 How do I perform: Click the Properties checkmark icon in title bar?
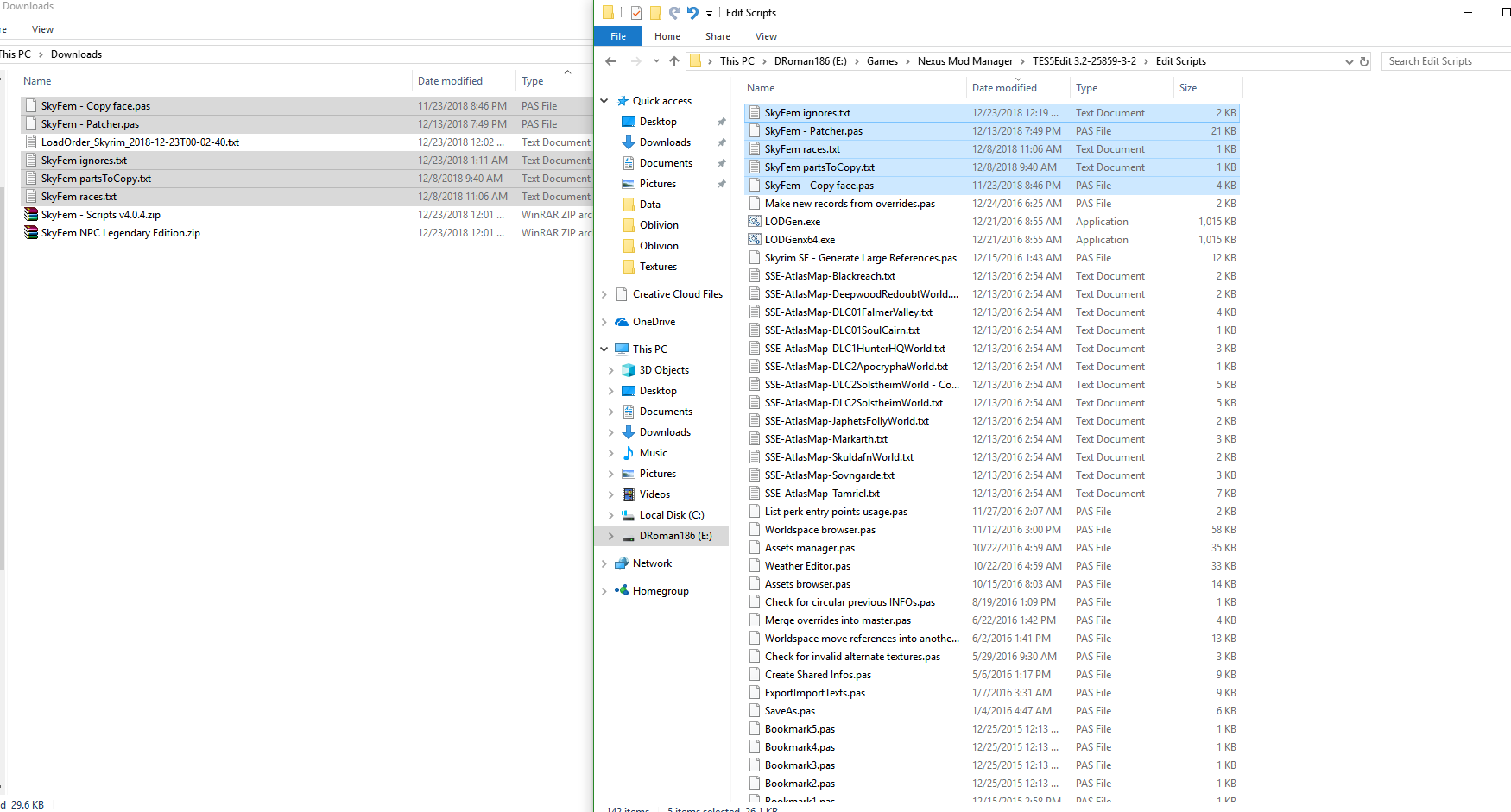pos(636,13)
